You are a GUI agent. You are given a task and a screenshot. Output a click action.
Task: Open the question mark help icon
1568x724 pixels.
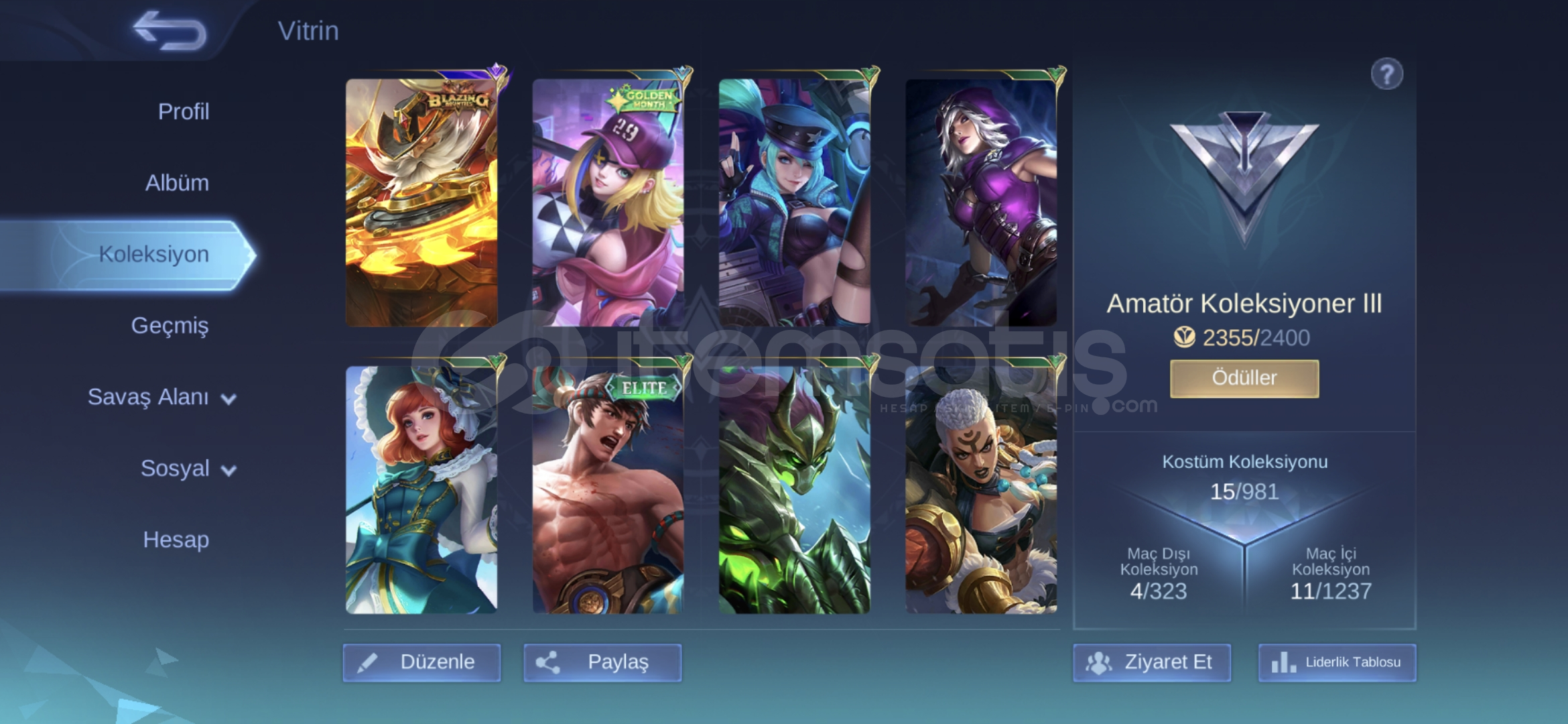click(x=1386, y=74)
